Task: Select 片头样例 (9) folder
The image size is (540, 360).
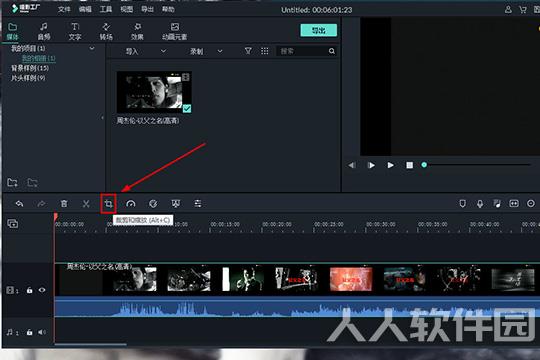Action: click(x=28, y=78)
